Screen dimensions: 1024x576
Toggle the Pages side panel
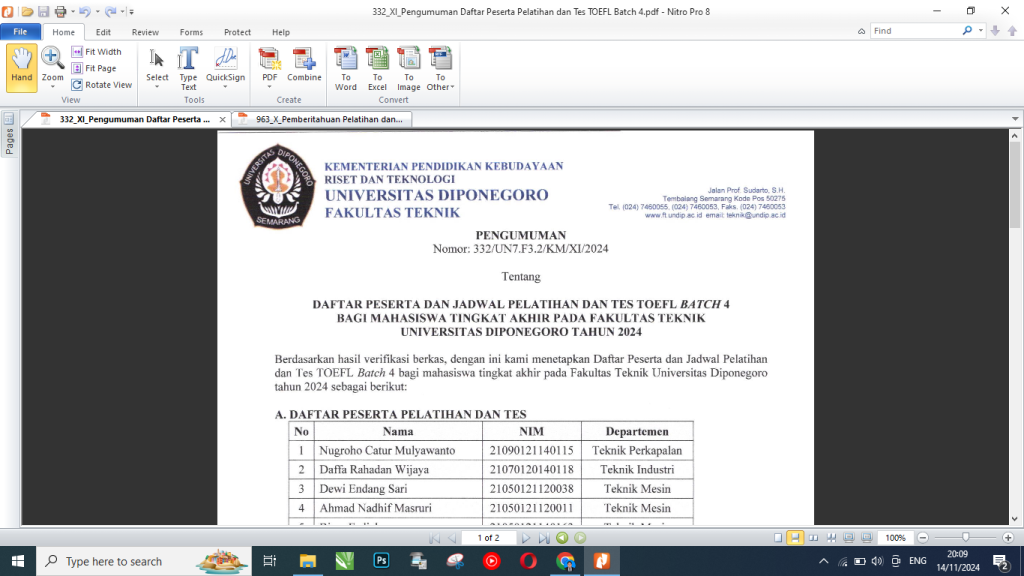(9, 133)
